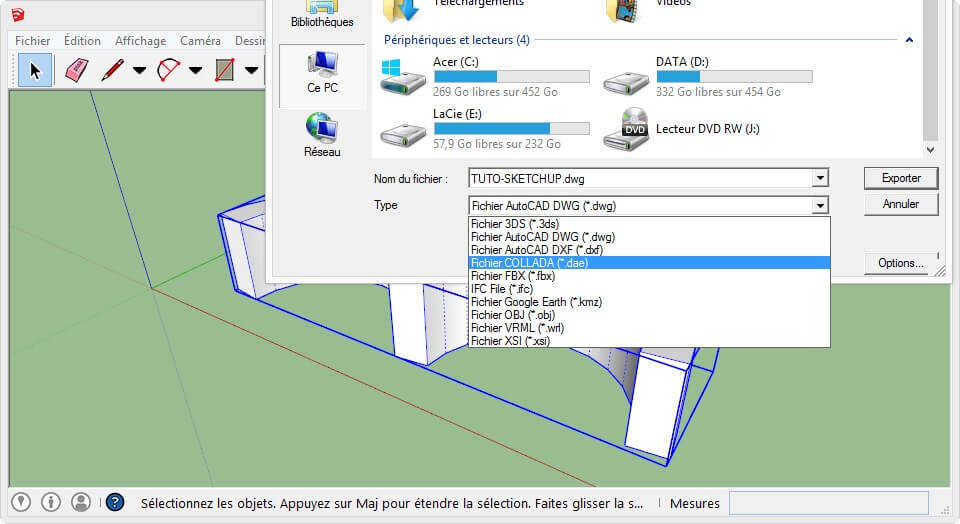Viewport: 960px width, 524px height.
Task: Select the Rectangle shape tool
Action: pyautogui.click(x=225, y=70)
